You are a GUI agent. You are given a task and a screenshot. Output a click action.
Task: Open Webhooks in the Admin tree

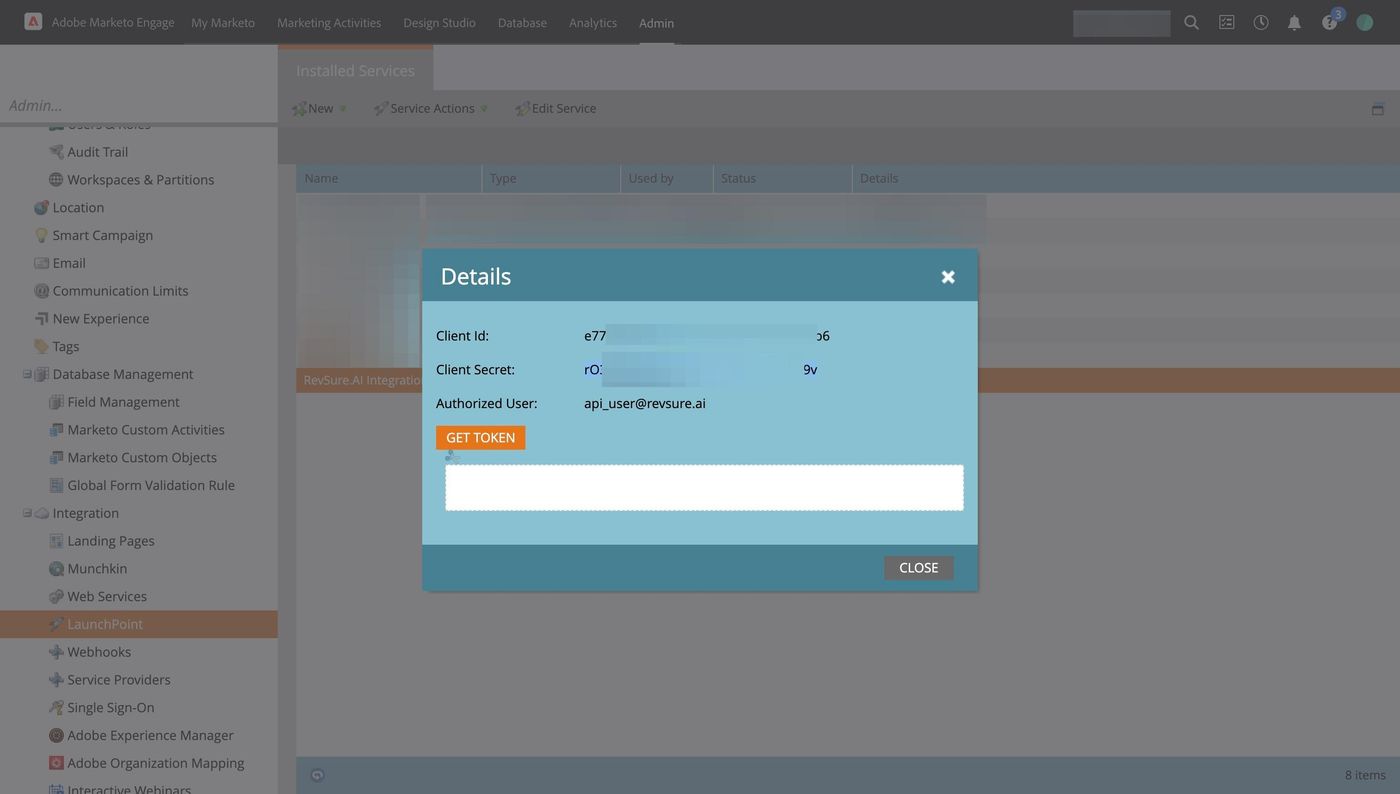click(x=98, y=652)
